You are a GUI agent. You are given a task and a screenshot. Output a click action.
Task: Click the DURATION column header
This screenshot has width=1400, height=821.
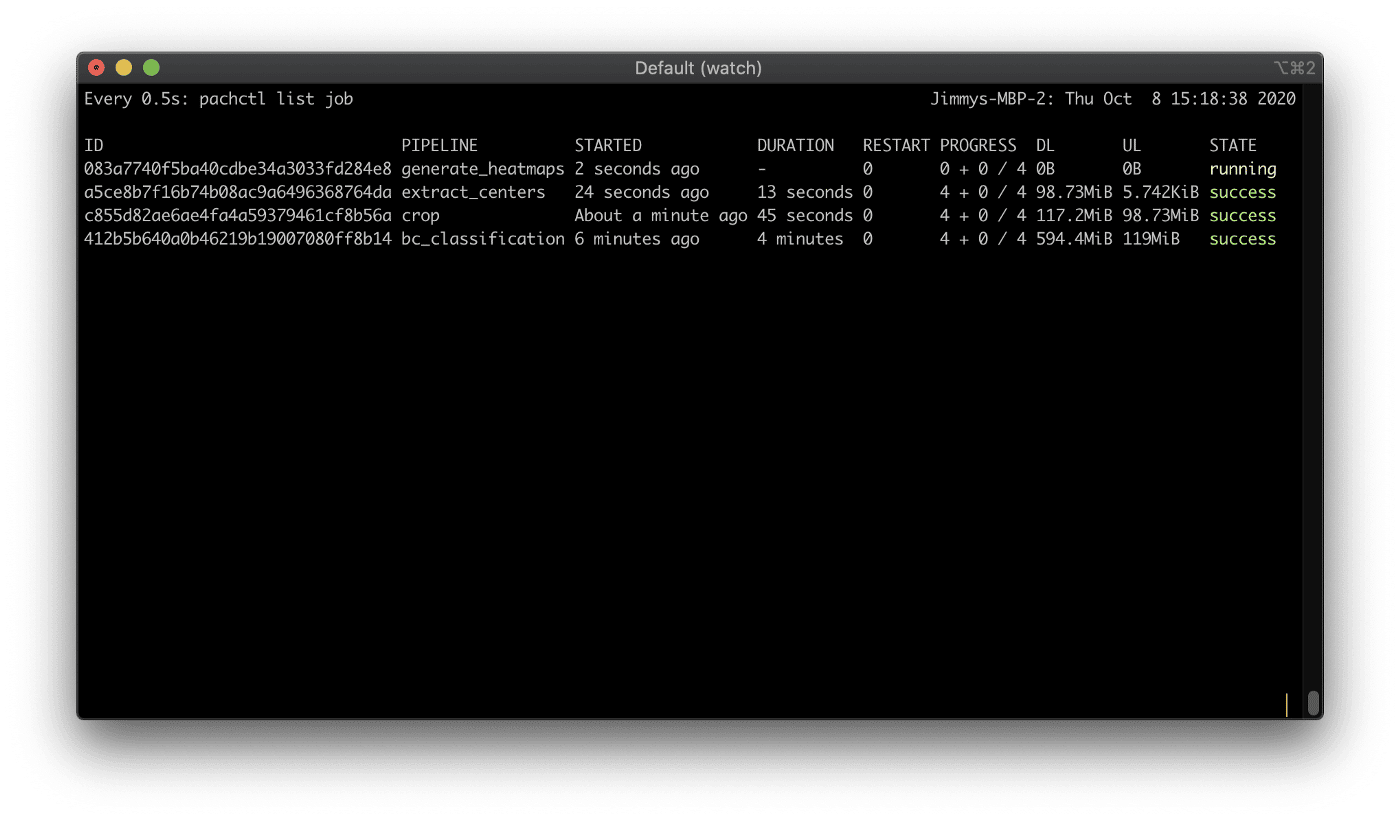[796, 146]
